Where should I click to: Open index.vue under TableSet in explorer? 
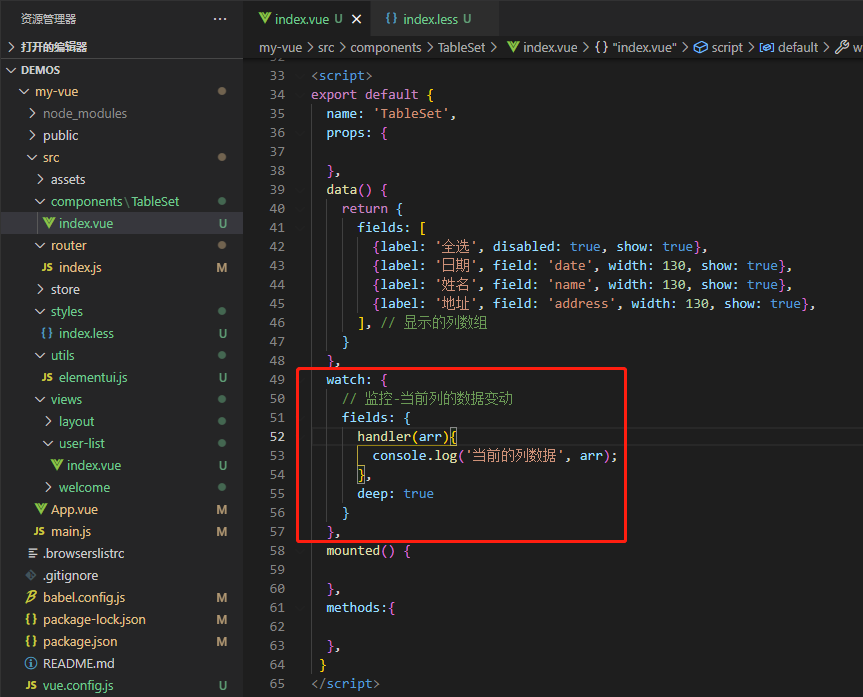(122, 224)
